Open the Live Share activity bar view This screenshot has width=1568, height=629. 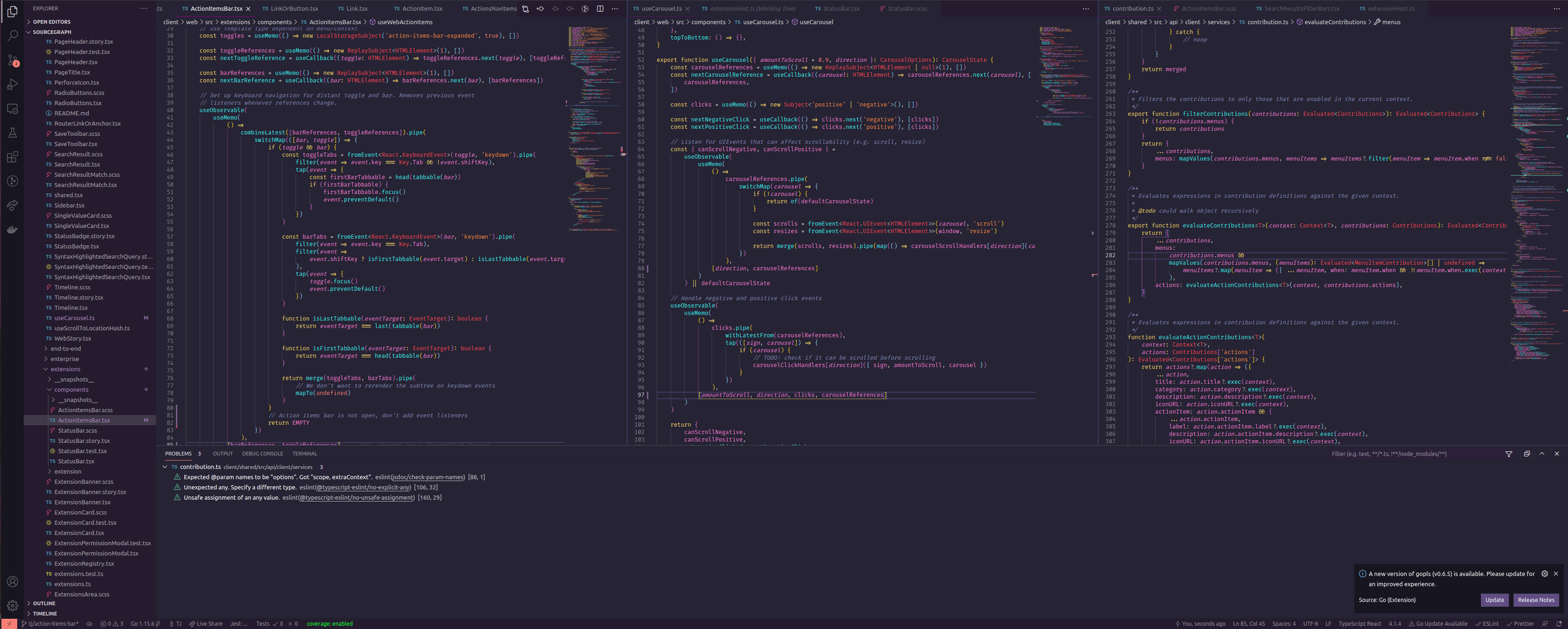tap(12, 206)
